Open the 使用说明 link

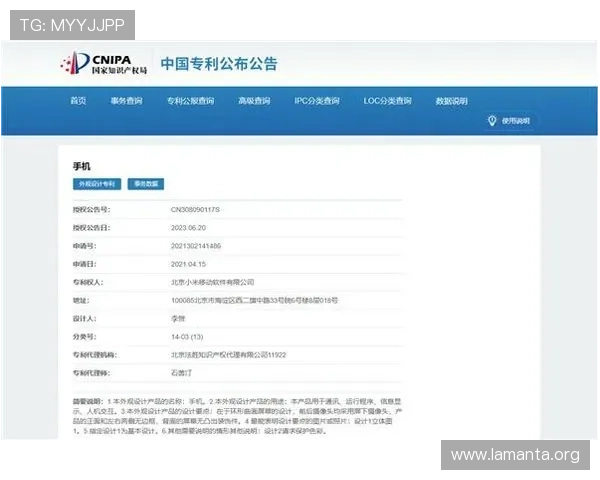point(516,121)
